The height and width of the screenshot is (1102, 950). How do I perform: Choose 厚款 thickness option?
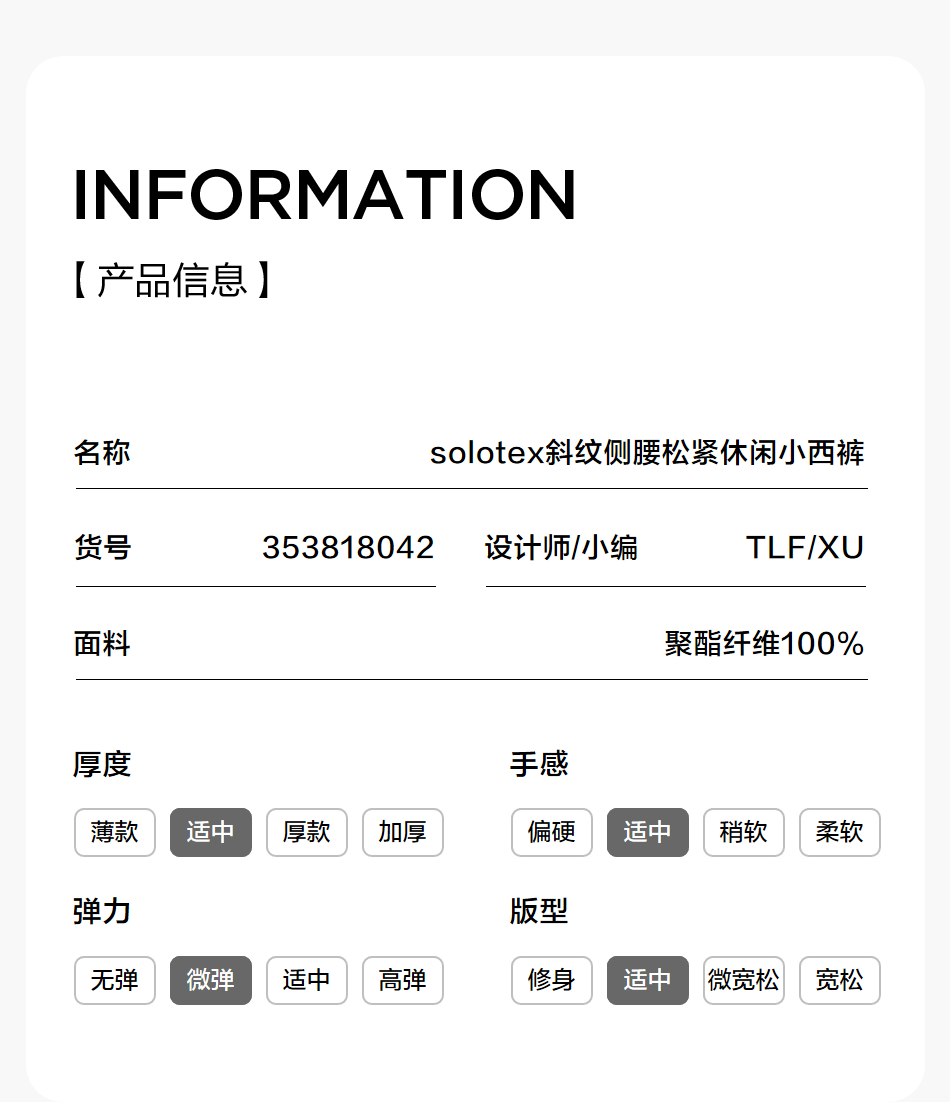click(307, 832)
